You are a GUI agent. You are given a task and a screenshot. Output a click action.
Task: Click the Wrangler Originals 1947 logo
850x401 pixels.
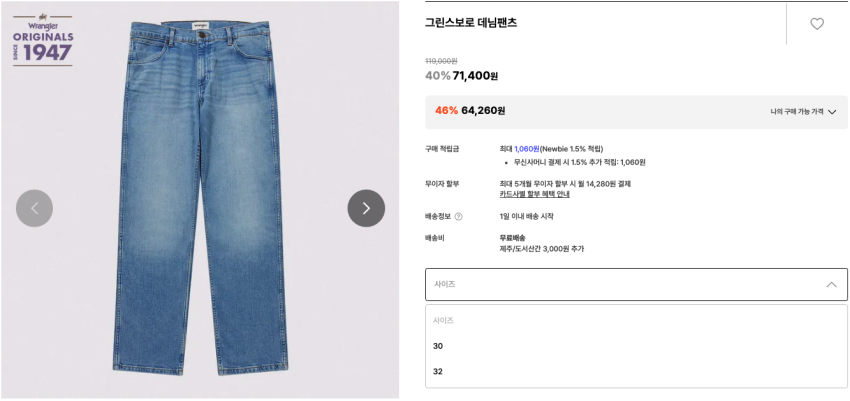point(43,39)
